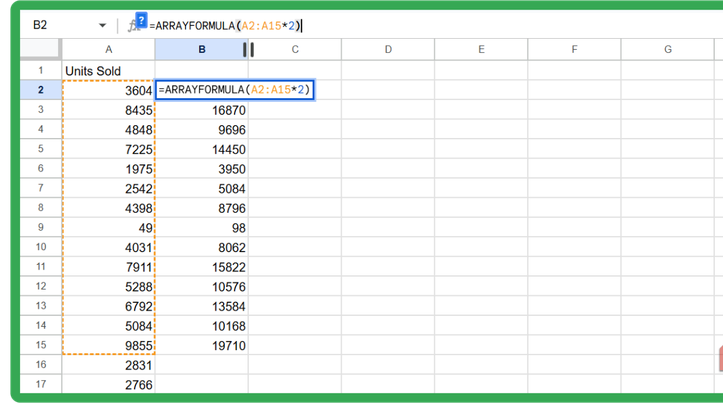Click the column B resize handle
723x403 pixels.
coord(249,49)
